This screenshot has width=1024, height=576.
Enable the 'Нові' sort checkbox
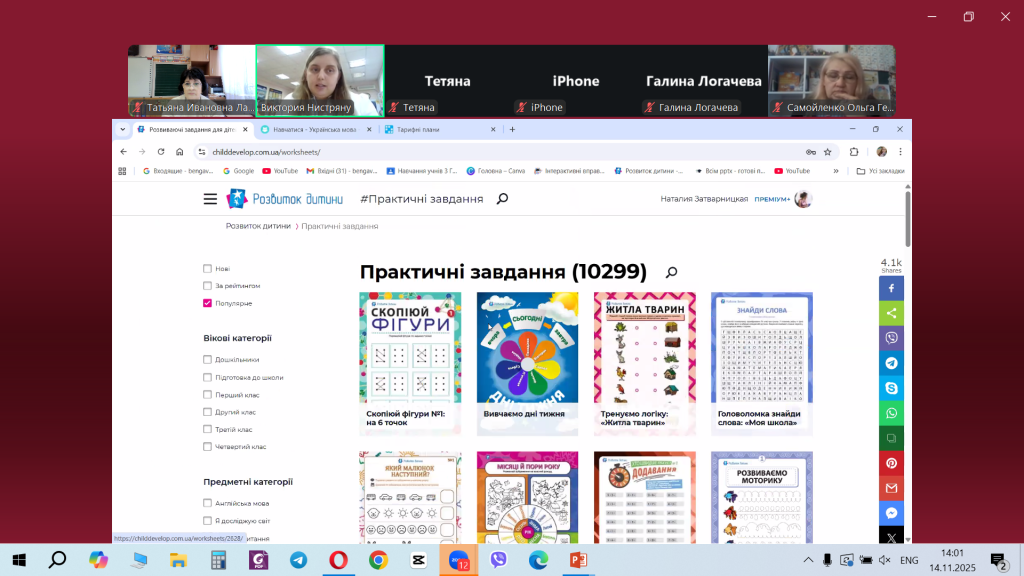(x=207, y=269)
